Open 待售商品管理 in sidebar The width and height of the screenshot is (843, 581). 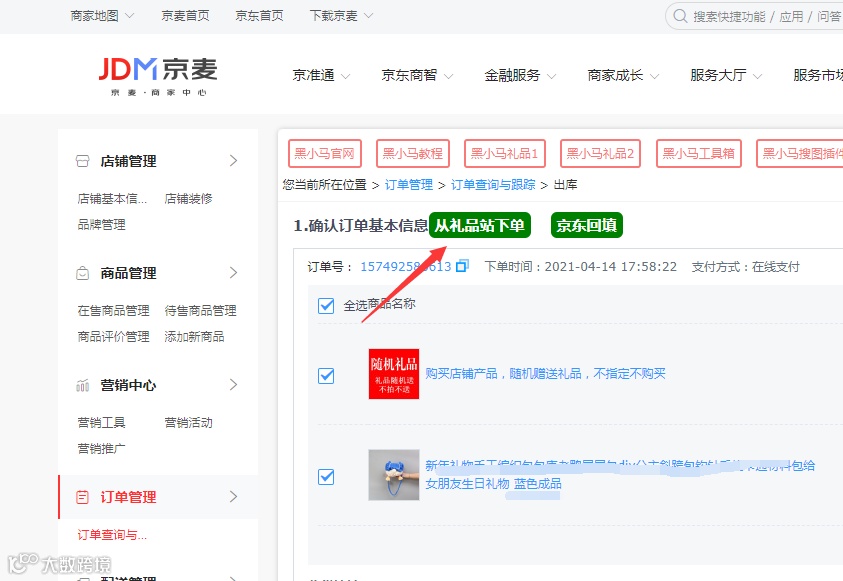point(201,311)
